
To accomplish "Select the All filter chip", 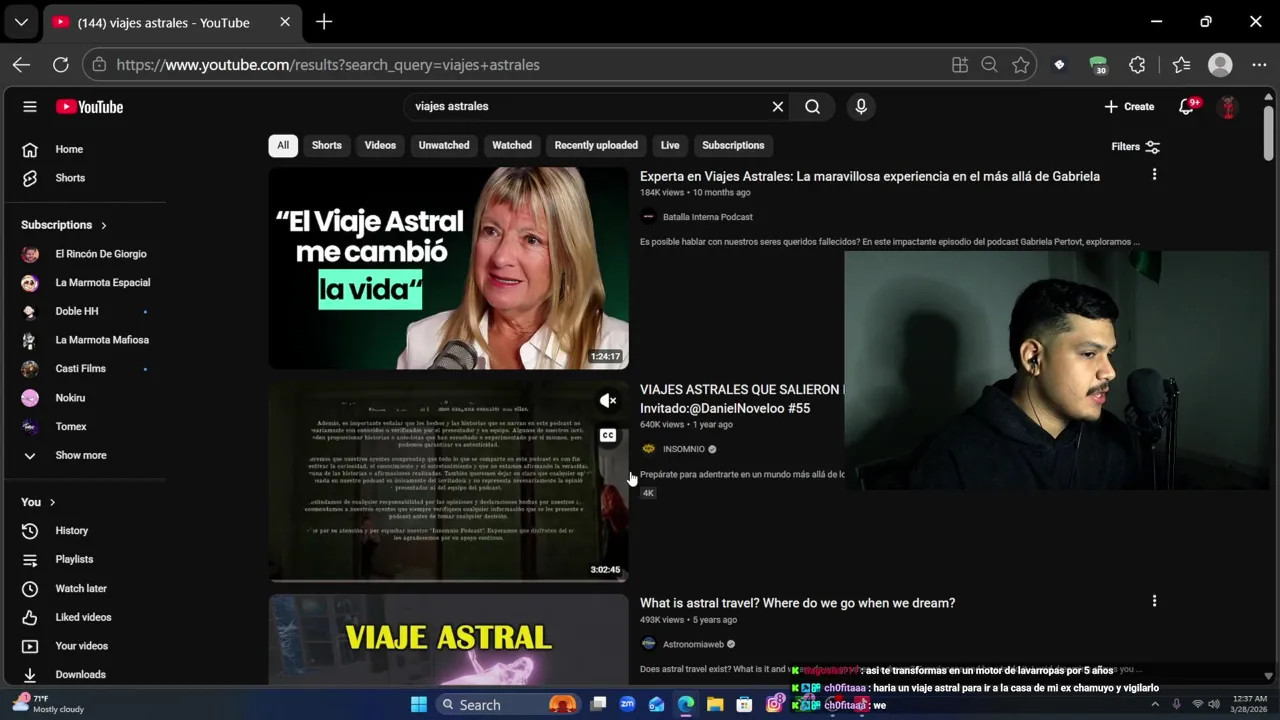I will click(283, 145).
